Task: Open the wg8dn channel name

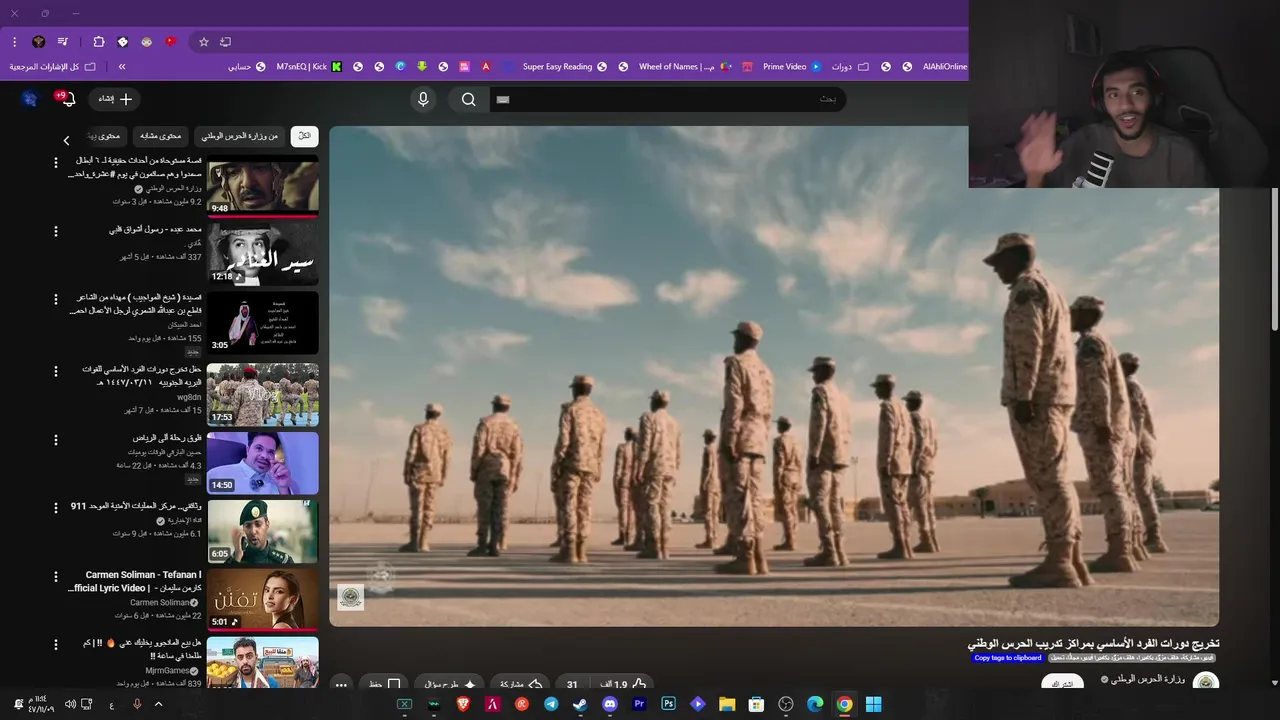Action: point(189,397)
